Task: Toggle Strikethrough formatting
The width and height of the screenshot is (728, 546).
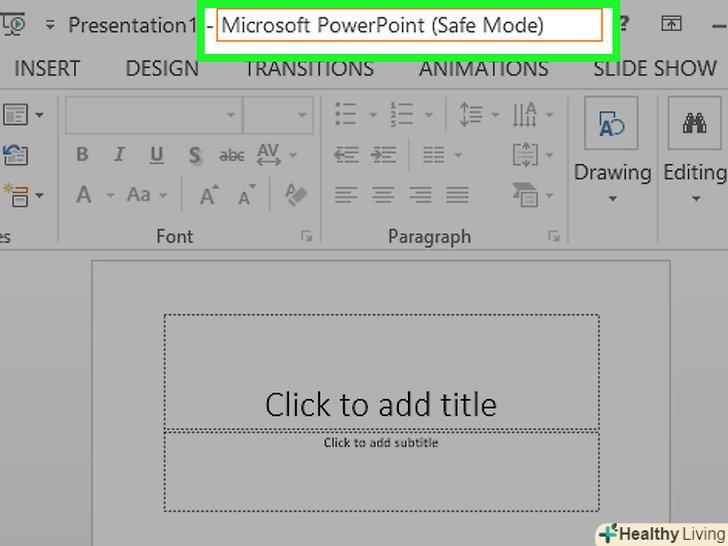Action: [232, 155]
